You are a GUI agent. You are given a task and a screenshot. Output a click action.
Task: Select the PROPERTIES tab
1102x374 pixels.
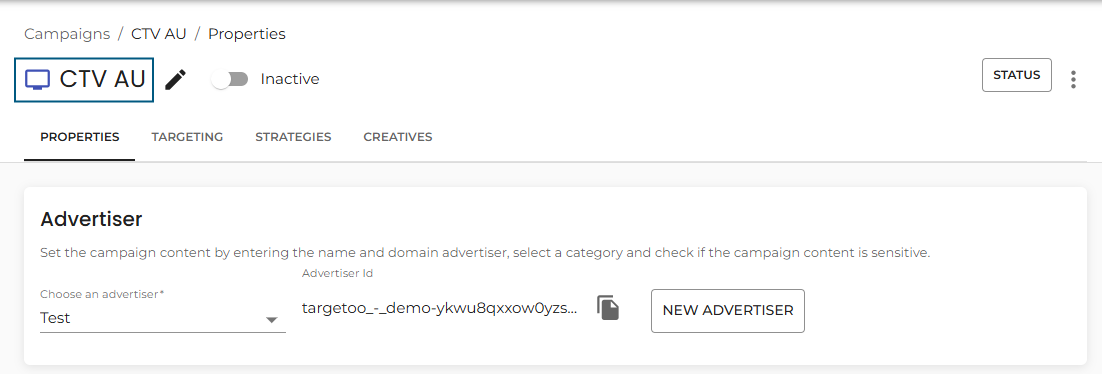[79, 137]
